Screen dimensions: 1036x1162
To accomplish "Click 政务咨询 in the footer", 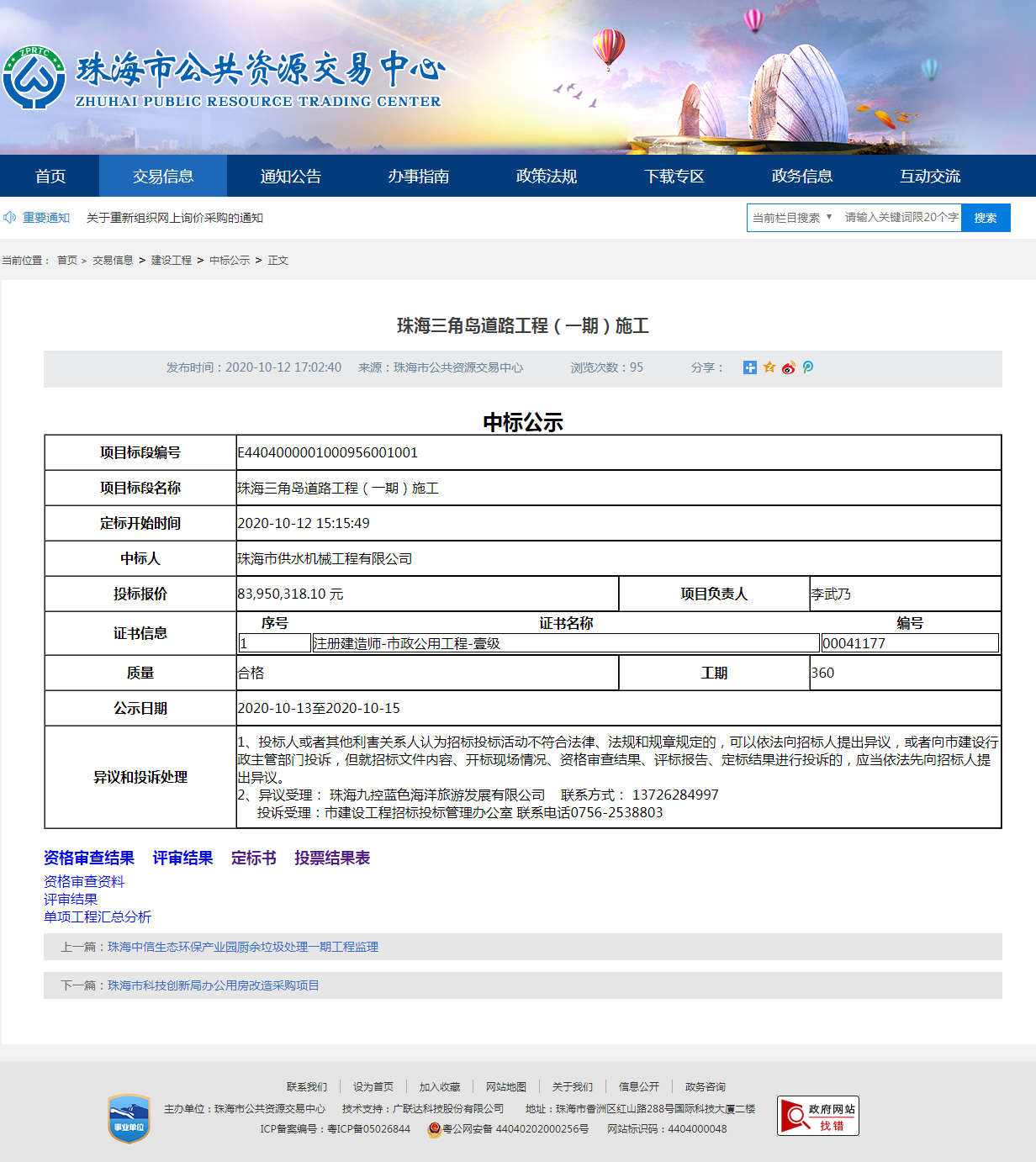I will (706, 1087).
